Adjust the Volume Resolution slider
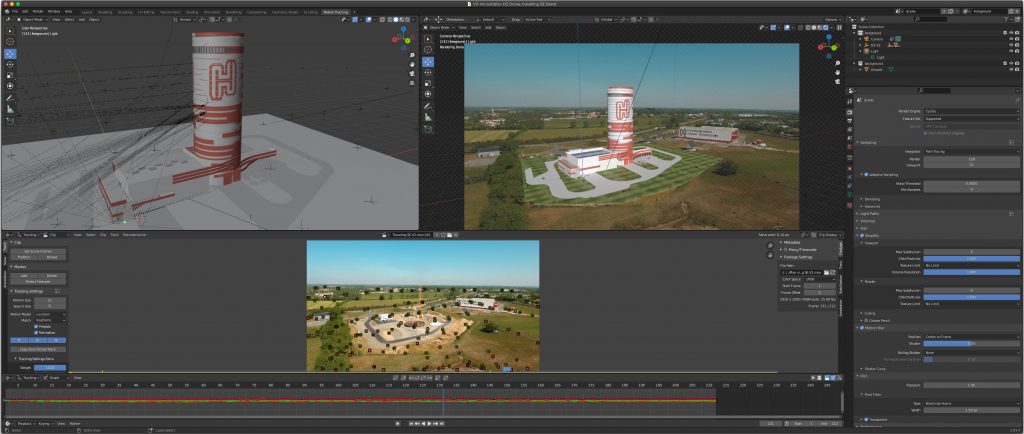This screenshot has width=1024, height=434. [x=972, y=272]
